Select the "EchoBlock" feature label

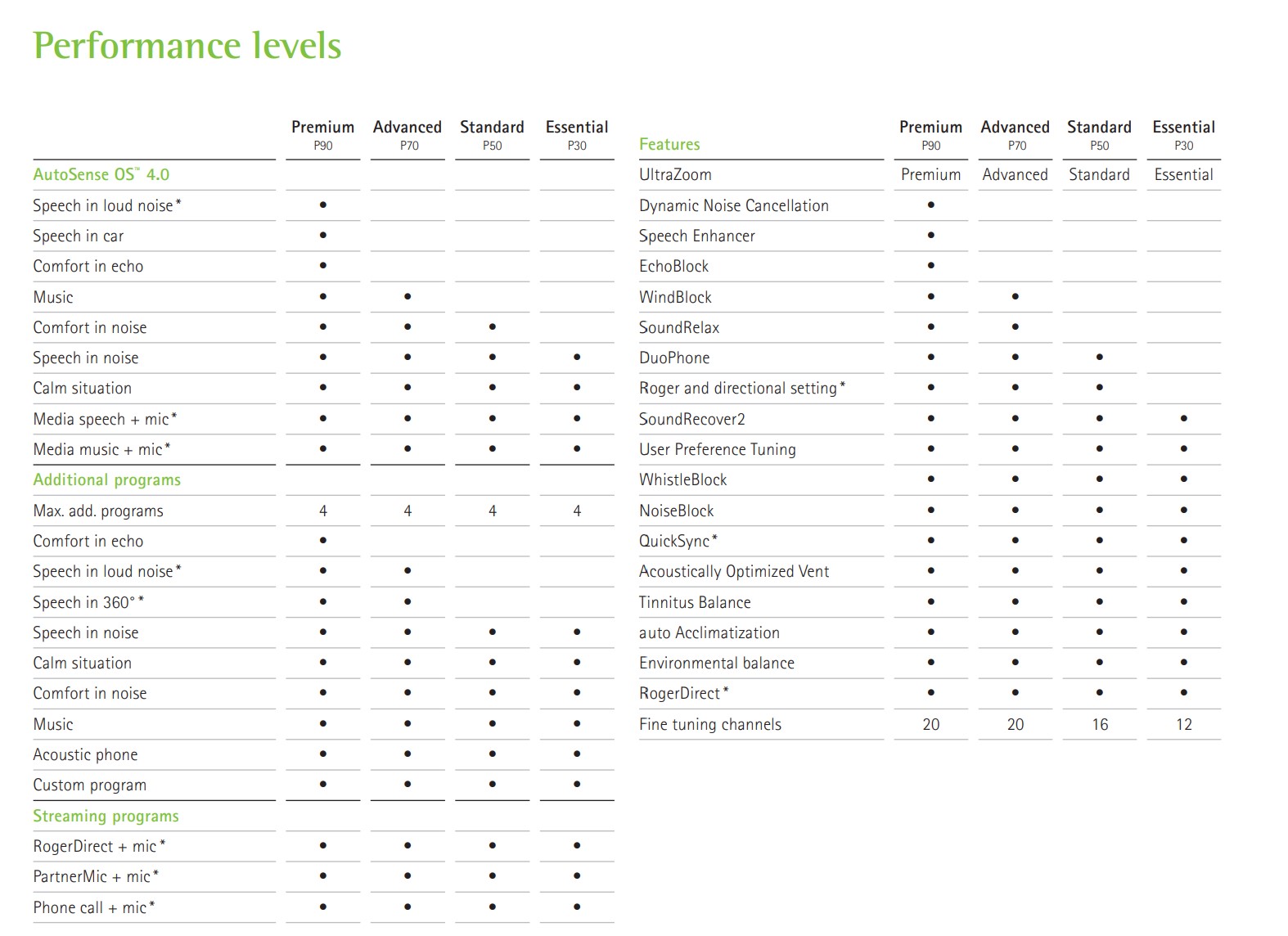[x=674, y=266]
